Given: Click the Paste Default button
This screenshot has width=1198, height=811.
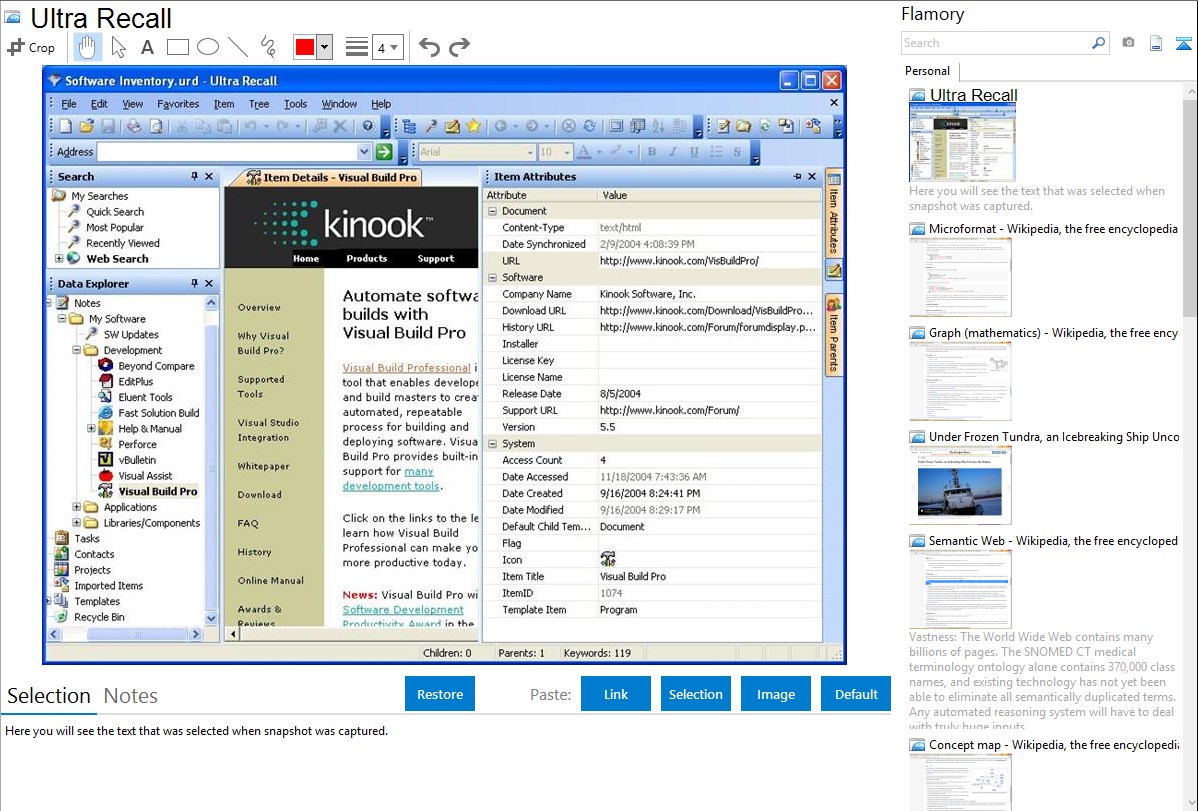Looking at the screenshot, I should coord(856,694).
